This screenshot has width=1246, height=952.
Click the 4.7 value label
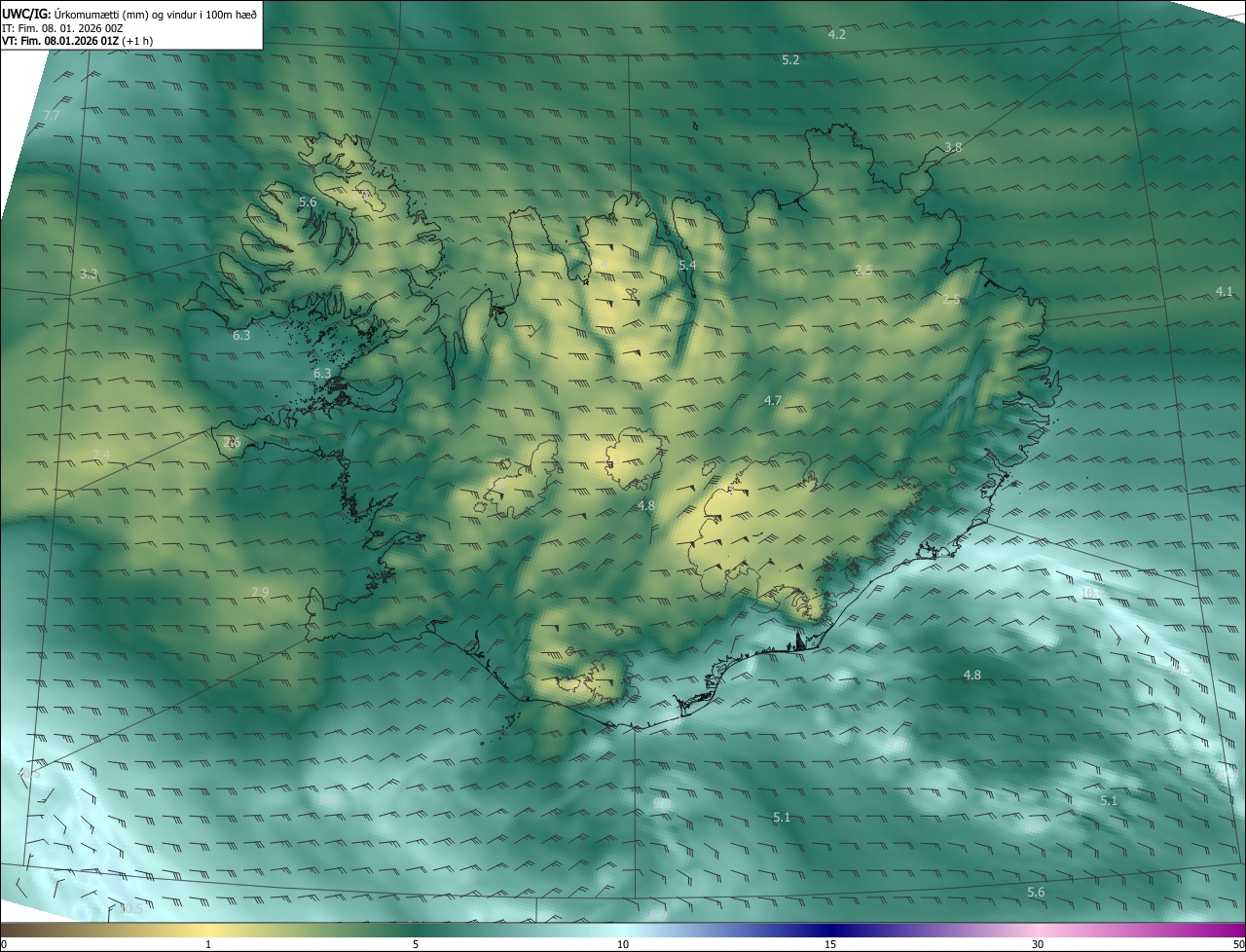click(x=773, y=401)
